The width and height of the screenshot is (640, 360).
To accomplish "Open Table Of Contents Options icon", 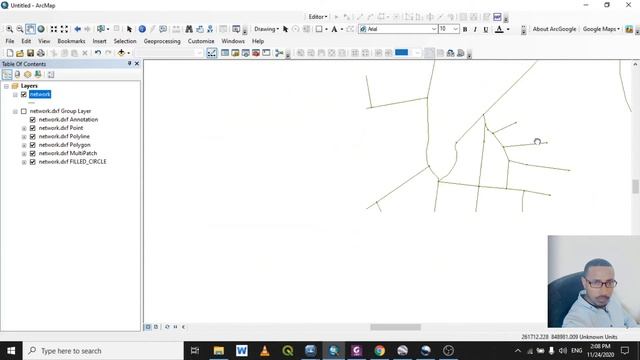I will click(51, 75).
